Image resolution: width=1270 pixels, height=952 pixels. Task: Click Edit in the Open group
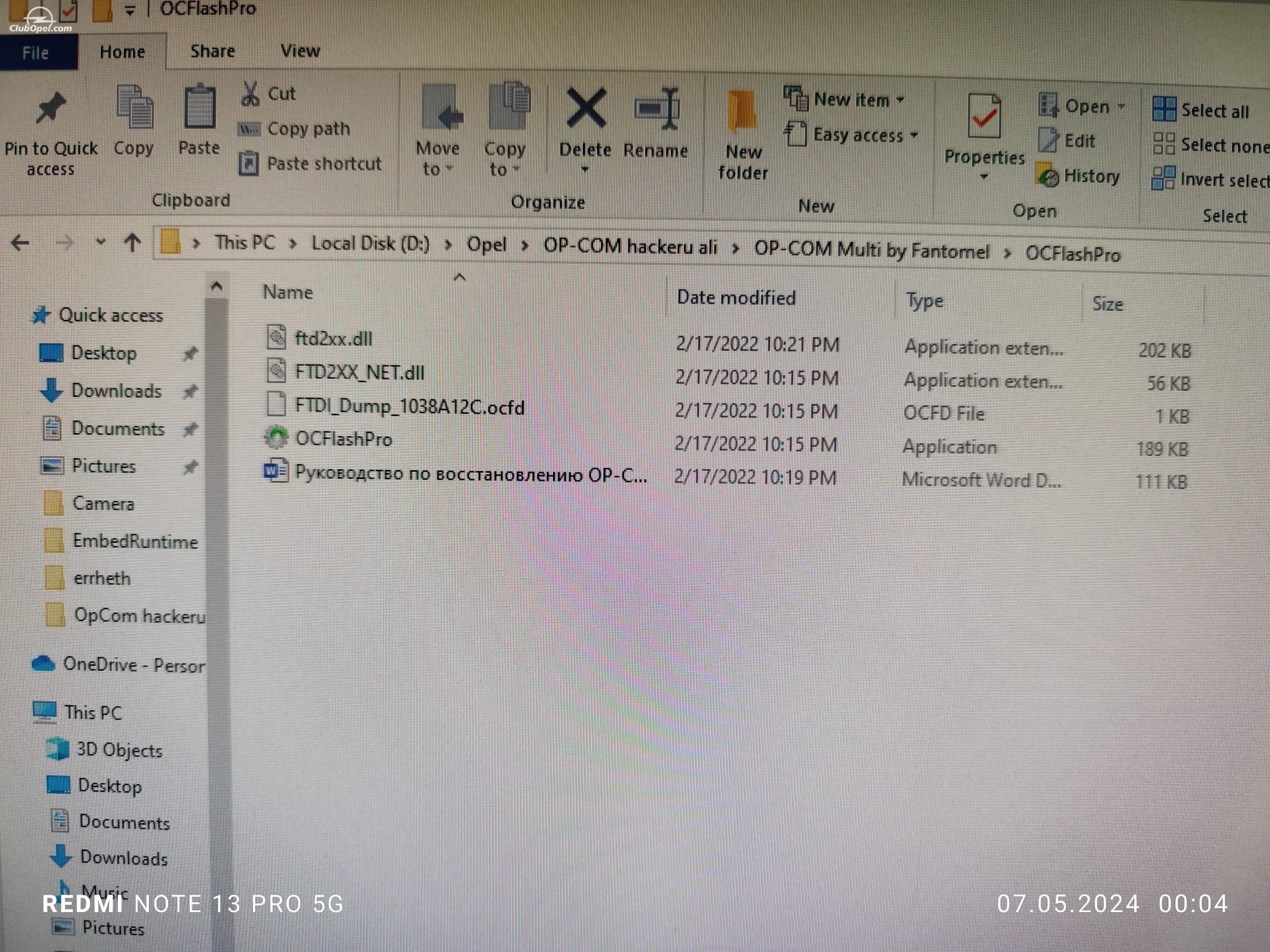click(x=1067, y=141)
